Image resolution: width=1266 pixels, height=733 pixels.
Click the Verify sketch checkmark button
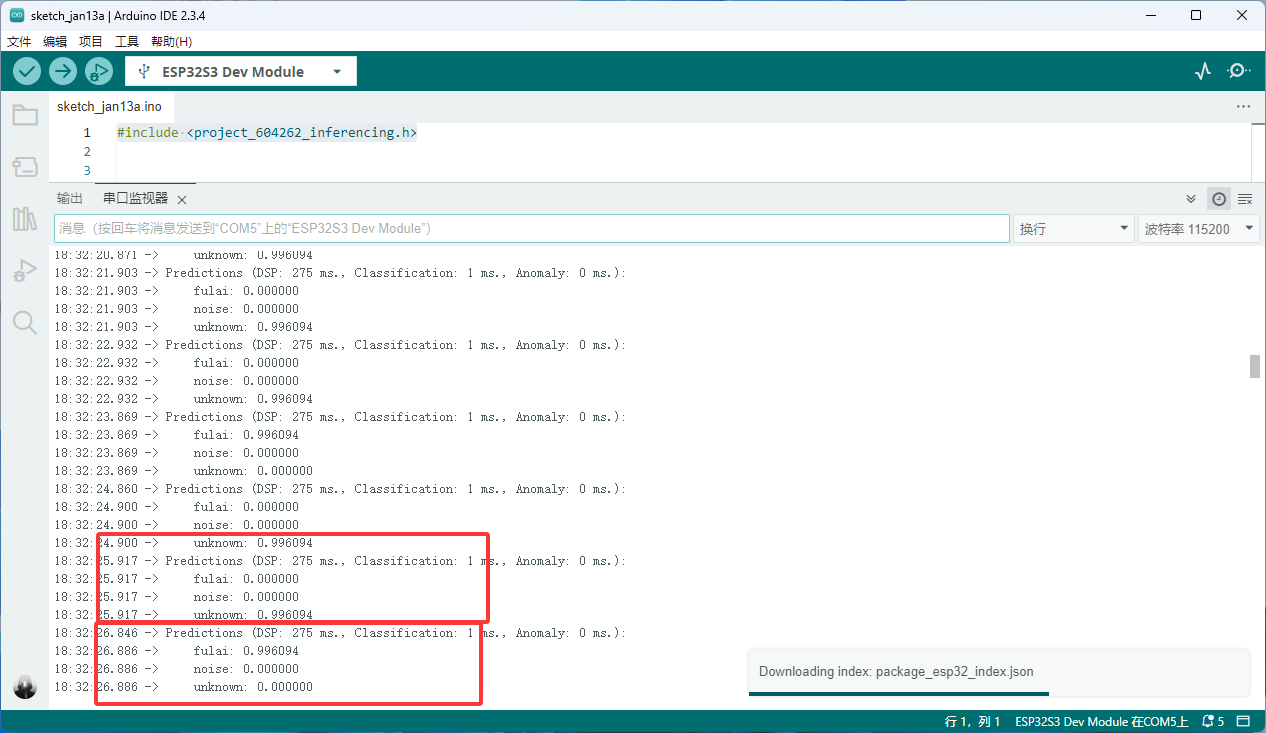coord(27,71)
